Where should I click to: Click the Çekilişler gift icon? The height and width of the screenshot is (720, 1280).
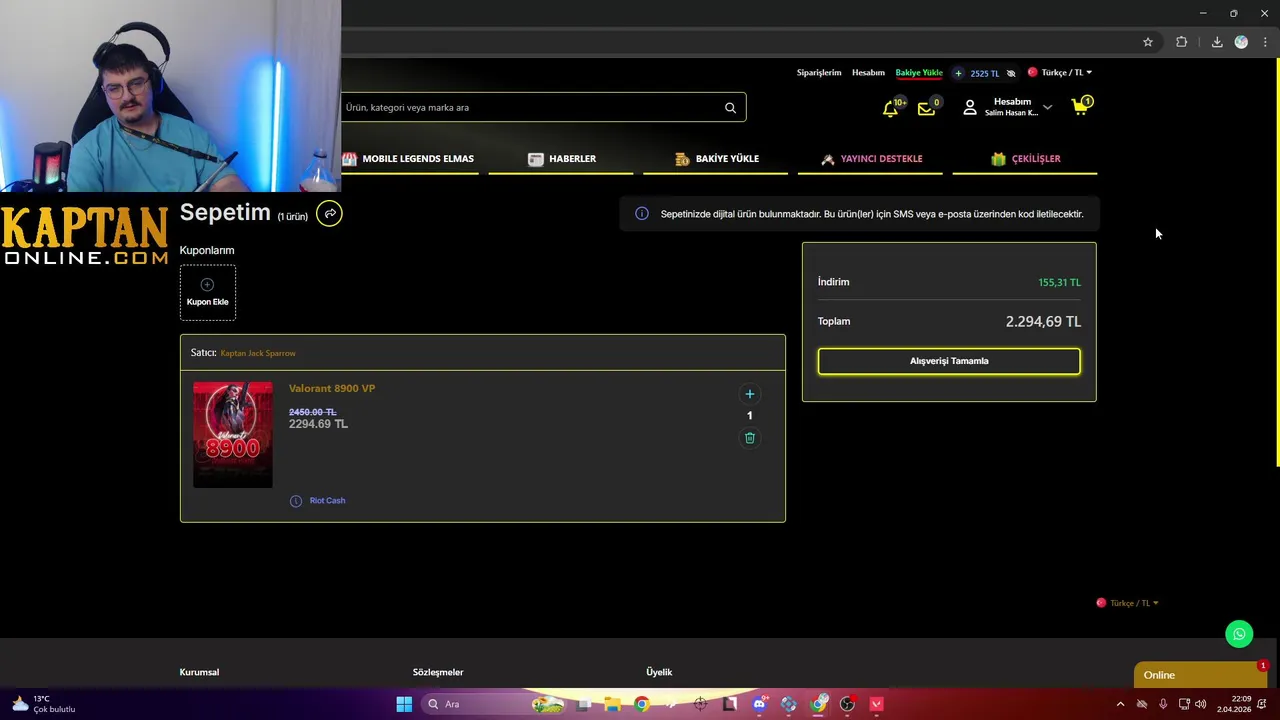[998, 159]
